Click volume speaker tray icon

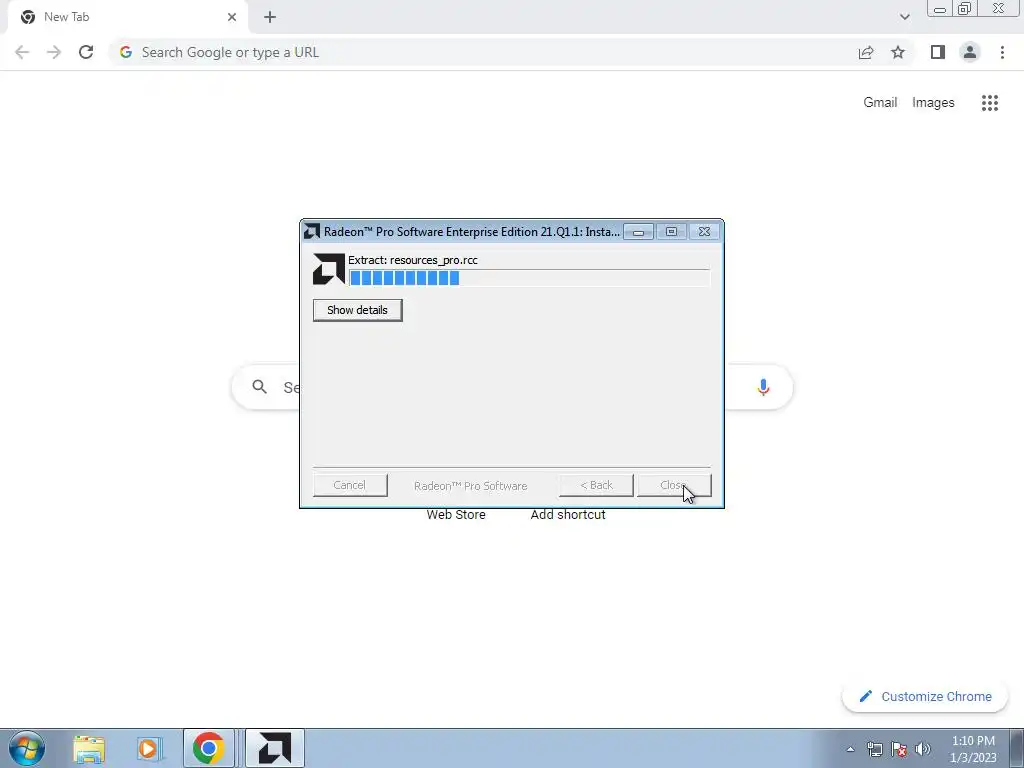(923, 749)
